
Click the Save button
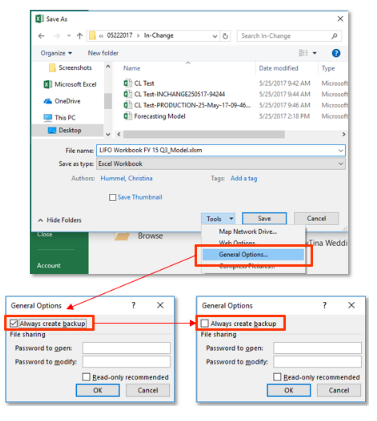[264, 219]
